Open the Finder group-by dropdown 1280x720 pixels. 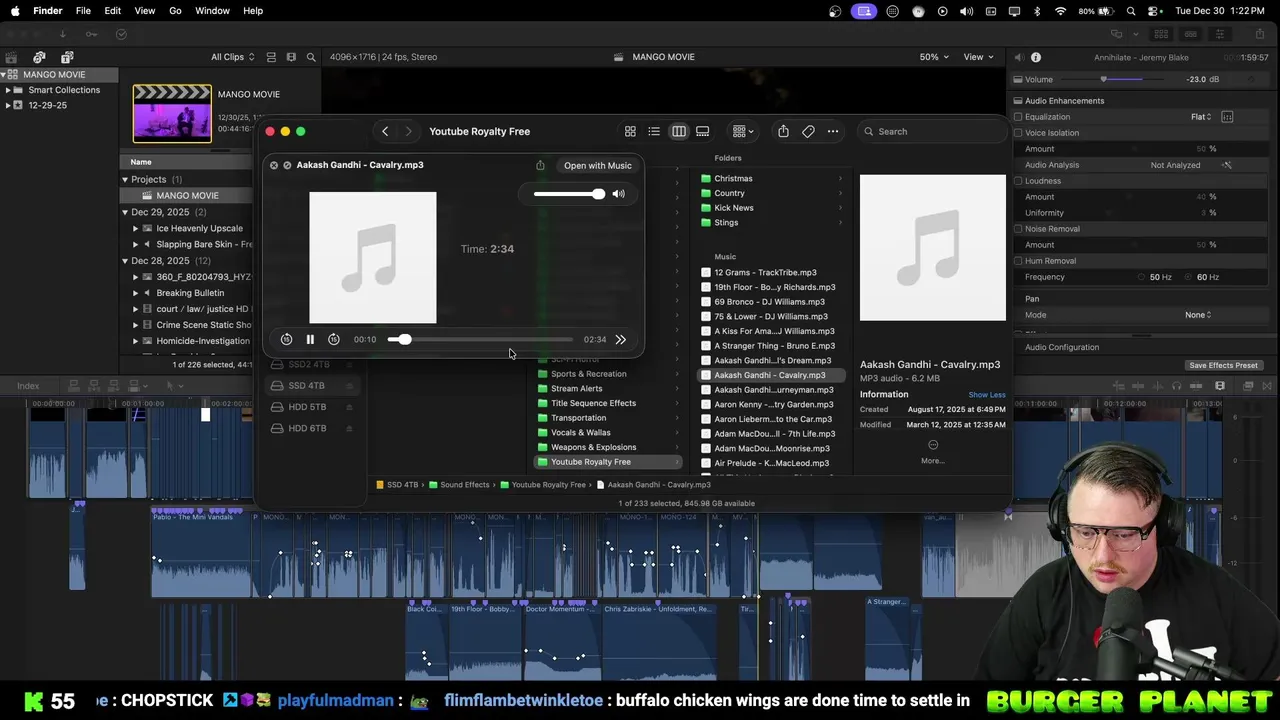click(743, 131)
